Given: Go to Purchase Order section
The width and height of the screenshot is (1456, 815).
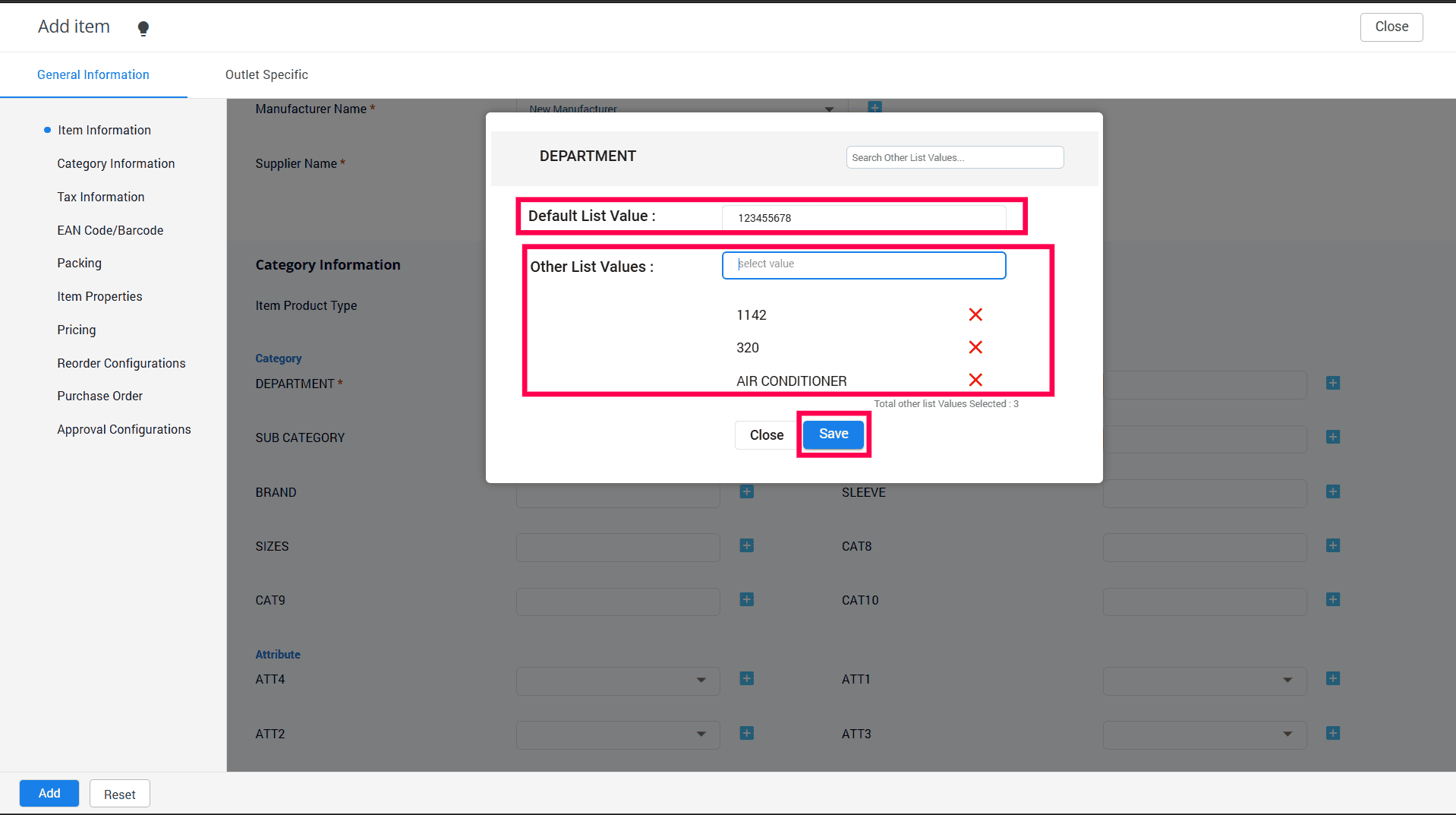Looking at the screenshot, I should tap(100, 396).
